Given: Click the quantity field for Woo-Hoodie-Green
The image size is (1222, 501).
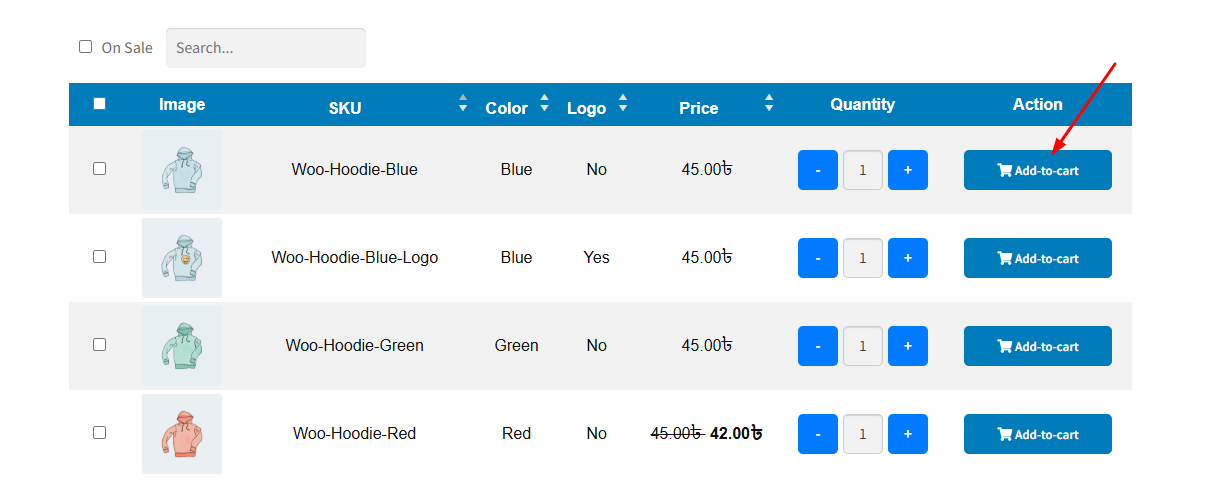Looking at the screenshot, I should tap(862, 346).
